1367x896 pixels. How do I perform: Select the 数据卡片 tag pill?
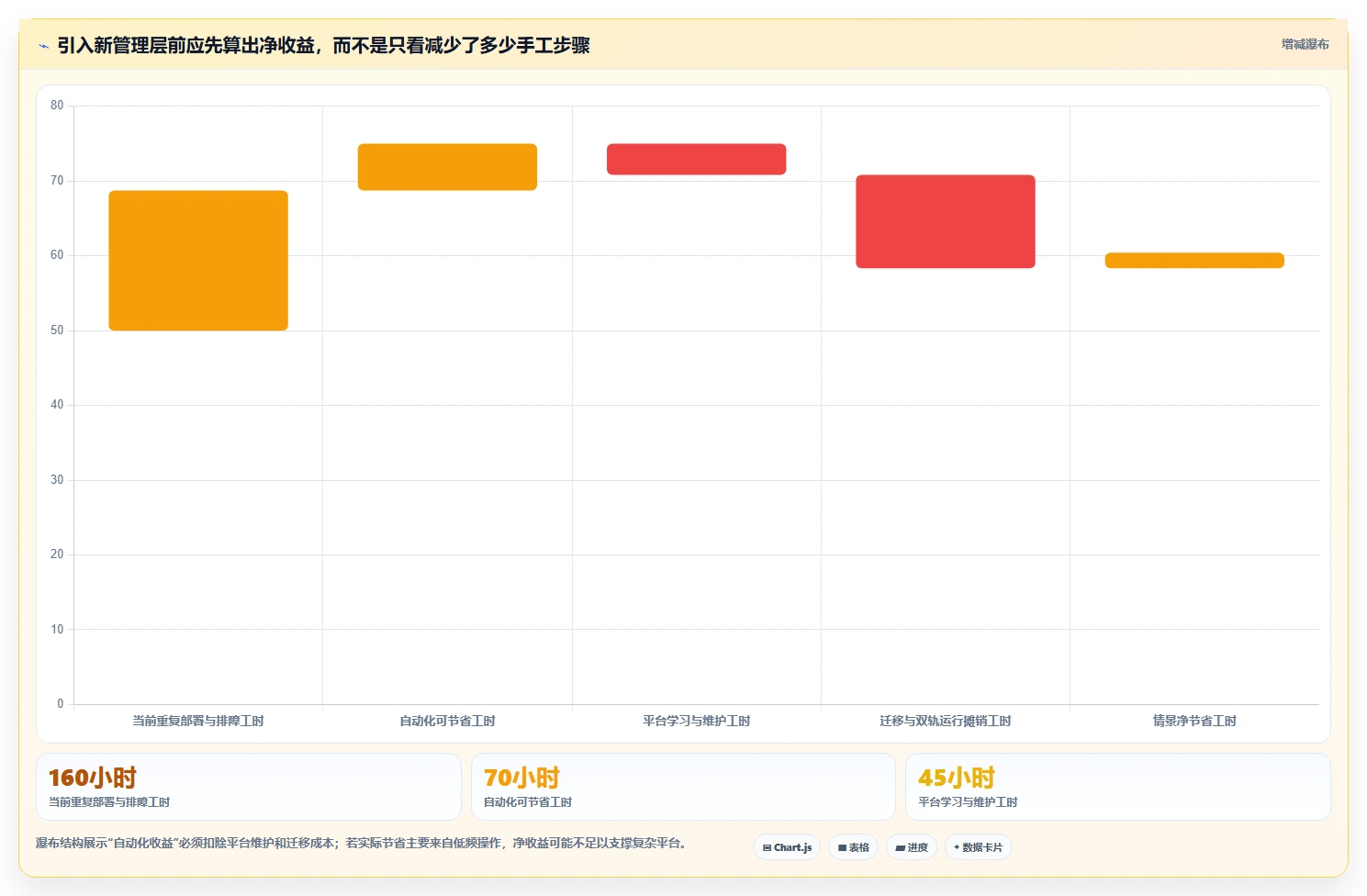point(978,847)
